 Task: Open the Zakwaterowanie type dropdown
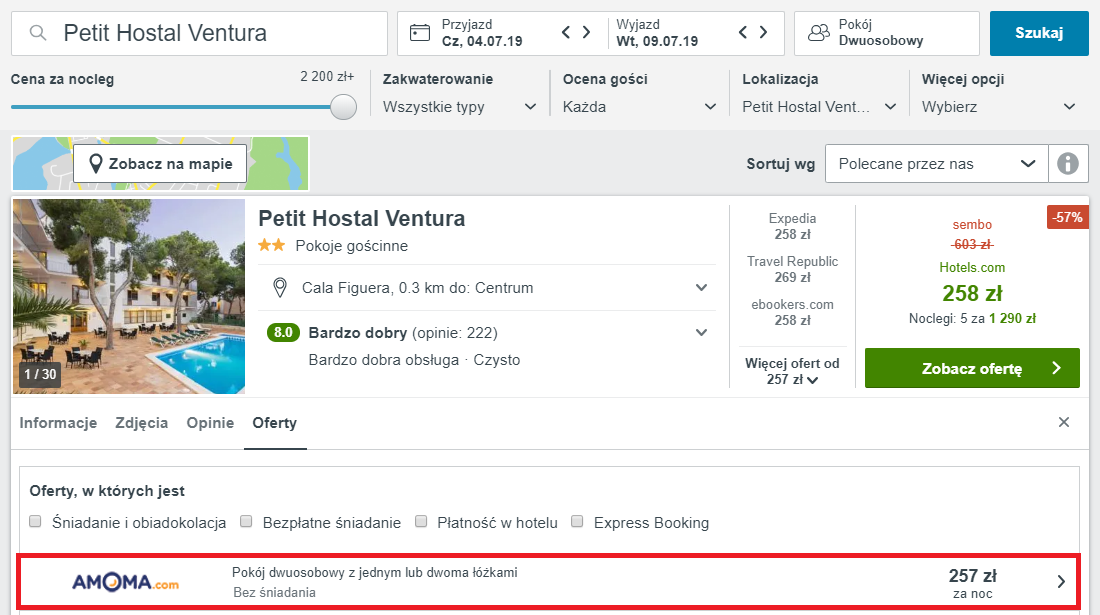(460, 107)
